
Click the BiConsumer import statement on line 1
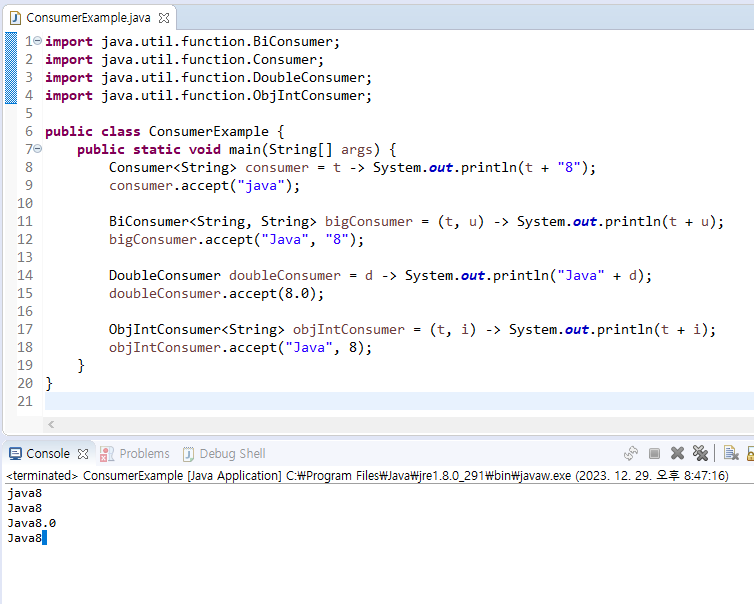[192, 41]
